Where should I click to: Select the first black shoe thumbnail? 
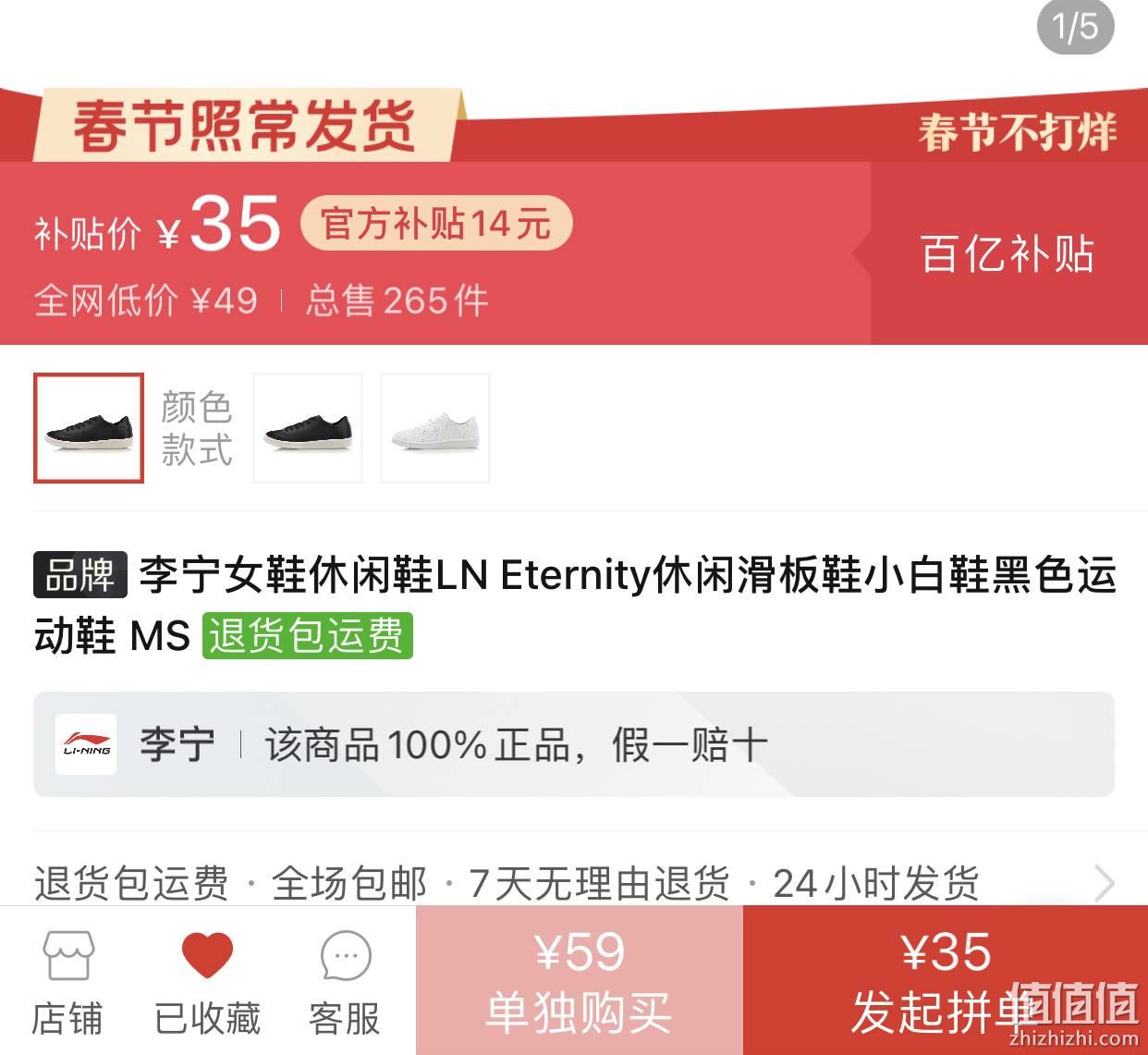[89, 428]
